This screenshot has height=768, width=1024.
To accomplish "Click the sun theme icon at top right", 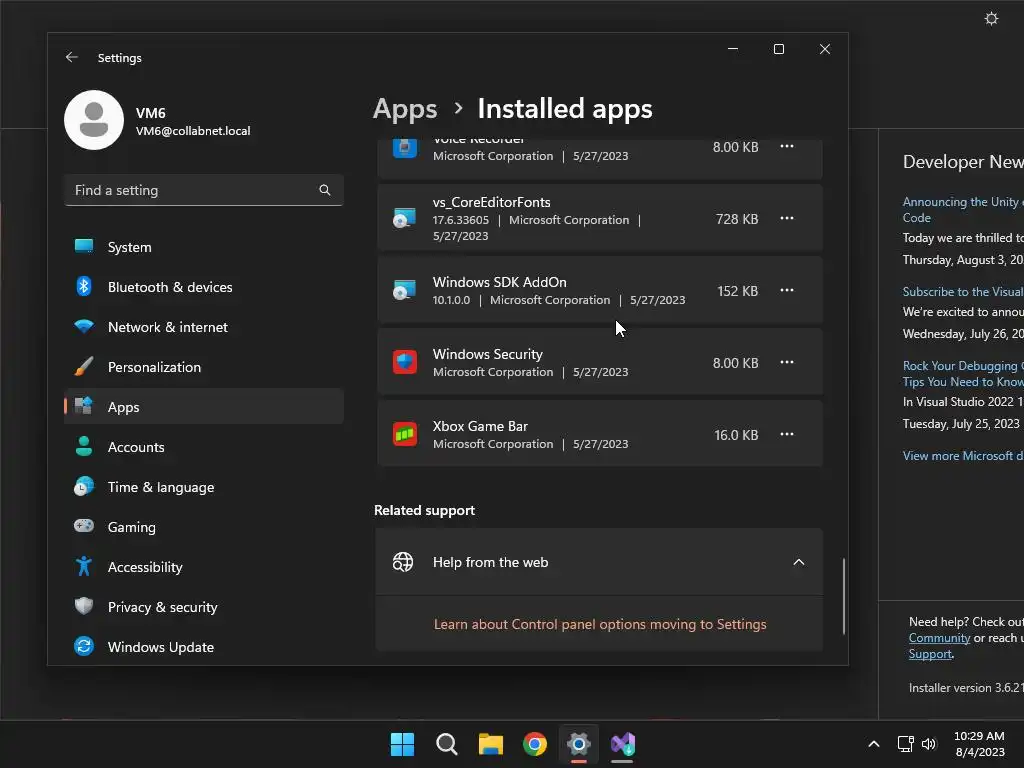I will [x=991, y=18].
